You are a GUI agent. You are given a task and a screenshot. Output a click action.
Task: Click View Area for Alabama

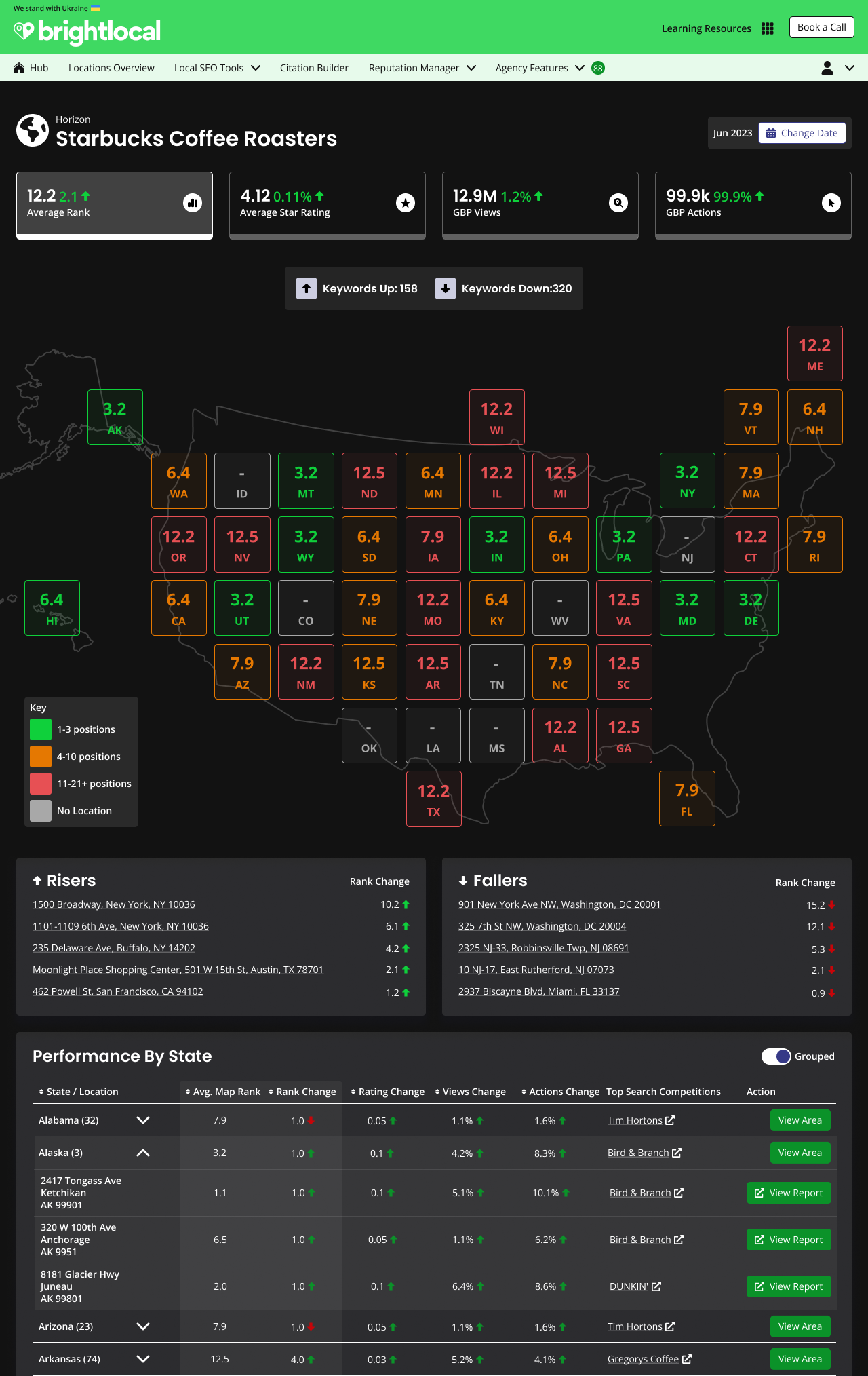pos(800,1120)
